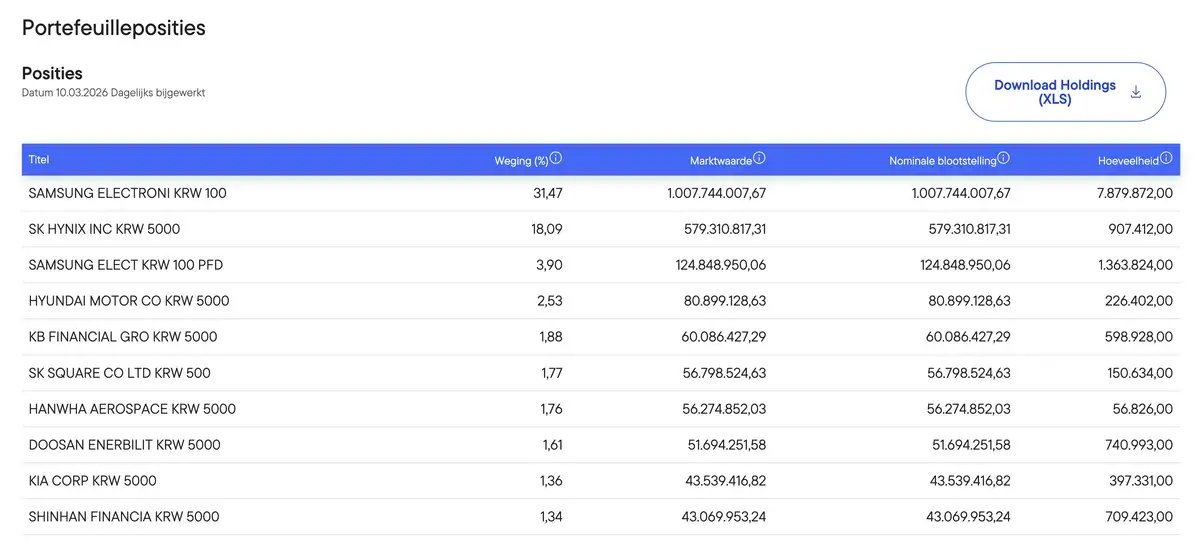
Task: Click the Hoeveelheid column header
Action: coord(1128,160)
